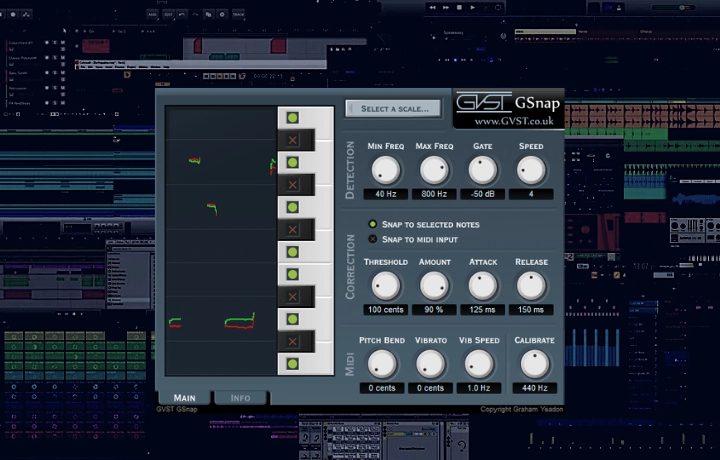
Task: Solo the Percussion background track
Action: 55,88
